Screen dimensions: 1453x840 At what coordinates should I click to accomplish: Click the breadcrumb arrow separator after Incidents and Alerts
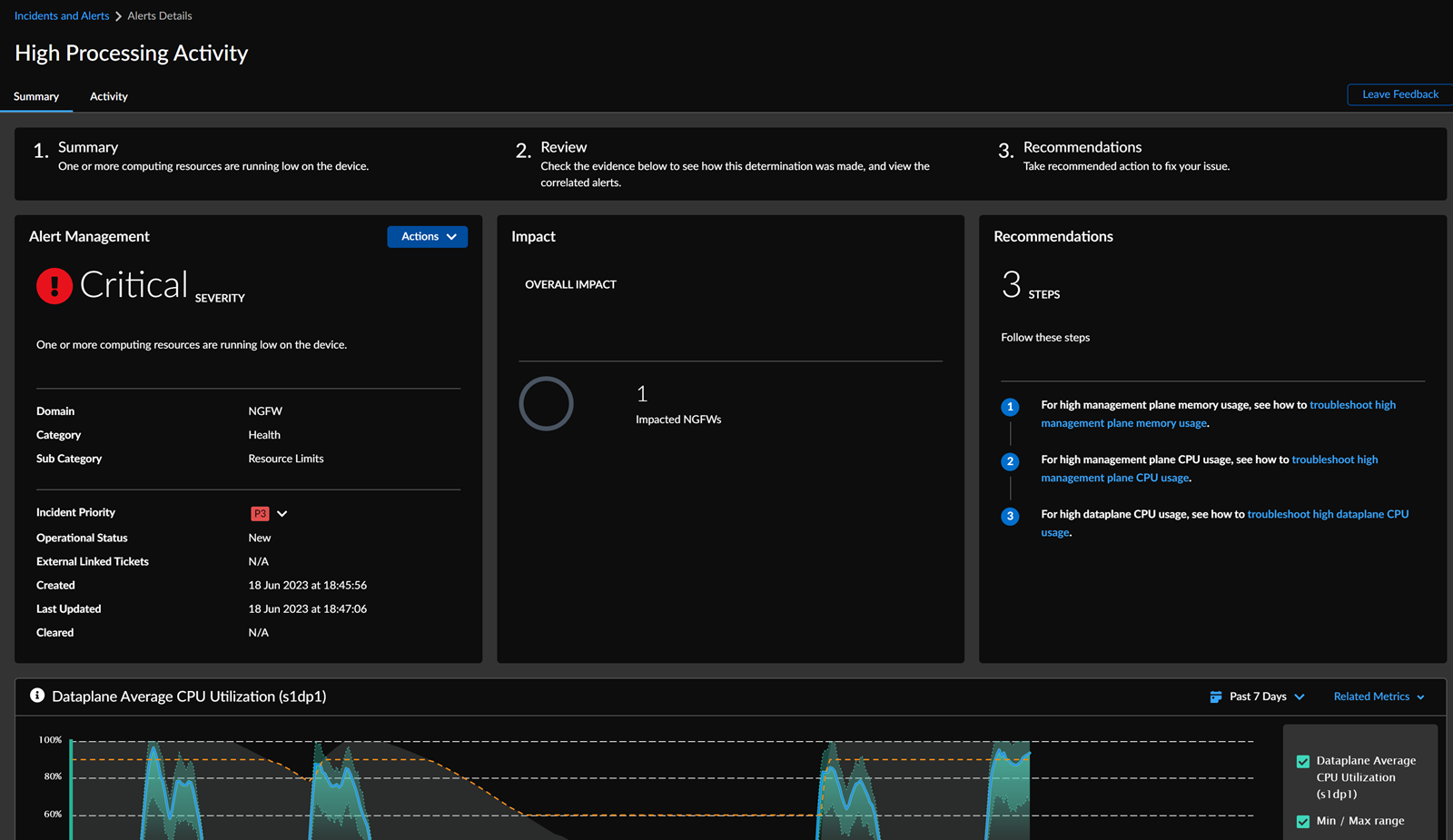[118, 16]
